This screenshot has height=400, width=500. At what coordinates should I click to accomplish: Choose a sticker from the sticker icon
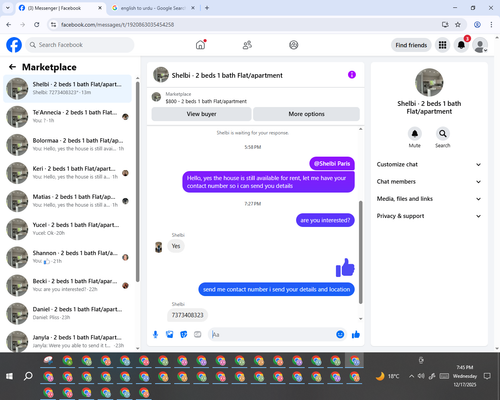184,334
